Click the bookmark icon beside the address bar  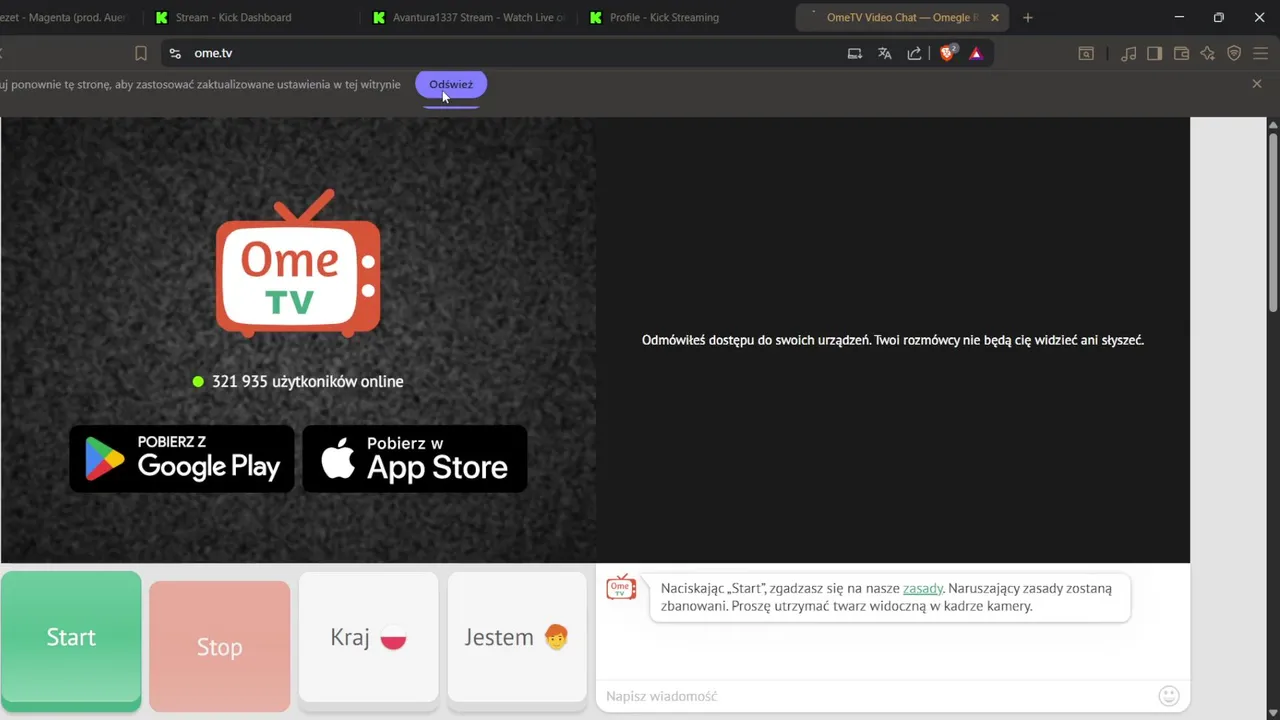[x=141, y=53]
